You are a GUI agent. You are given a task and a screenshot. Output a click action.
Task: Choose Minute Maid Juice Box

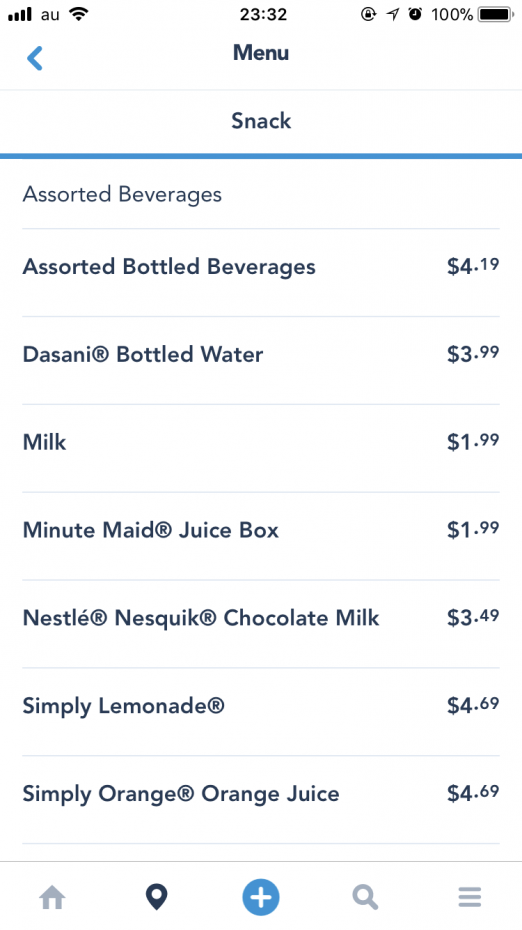click(261, 536)
